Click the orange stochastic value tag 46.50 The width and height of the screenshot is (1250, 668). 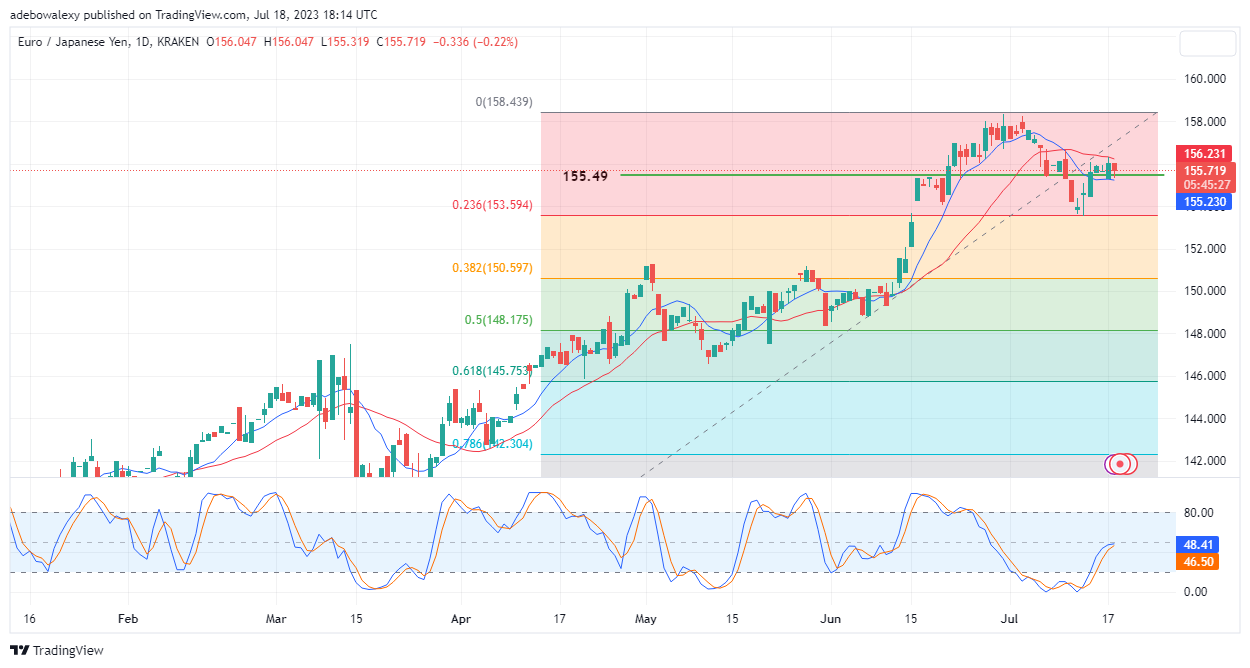pyautogui.click(x=1199, y=563)
